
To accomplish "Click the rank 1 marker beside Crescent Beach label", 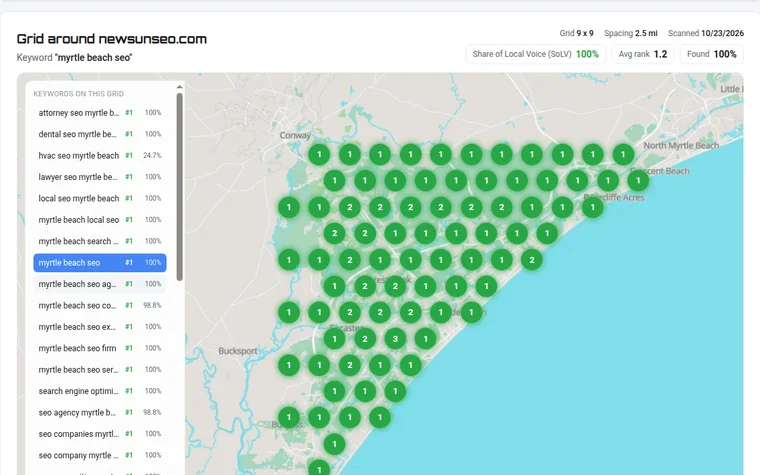I will click(638, 181).
